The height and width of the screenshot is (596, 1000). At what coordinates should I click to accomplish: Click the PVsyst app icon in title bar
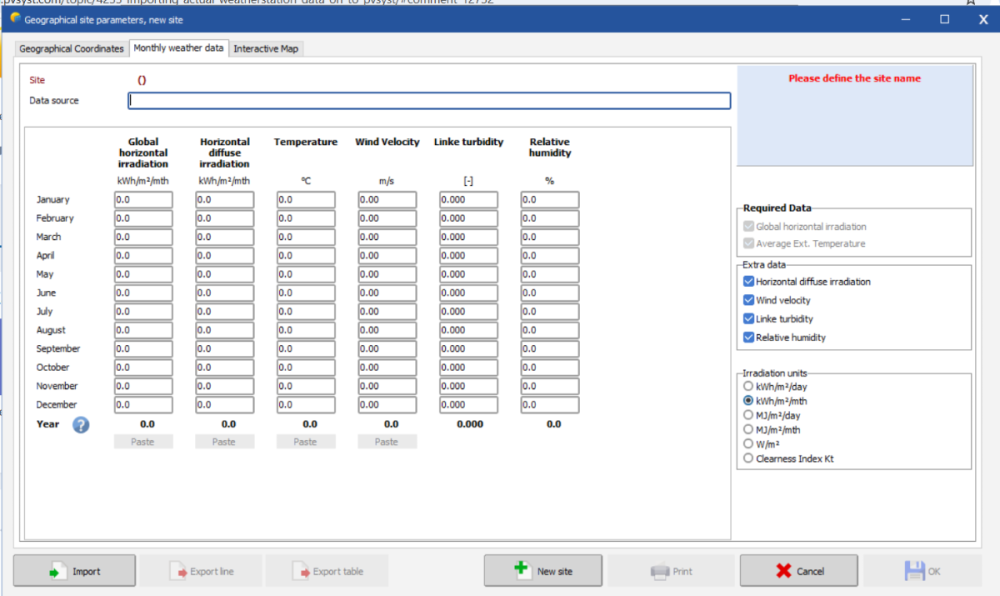[16, 18]
